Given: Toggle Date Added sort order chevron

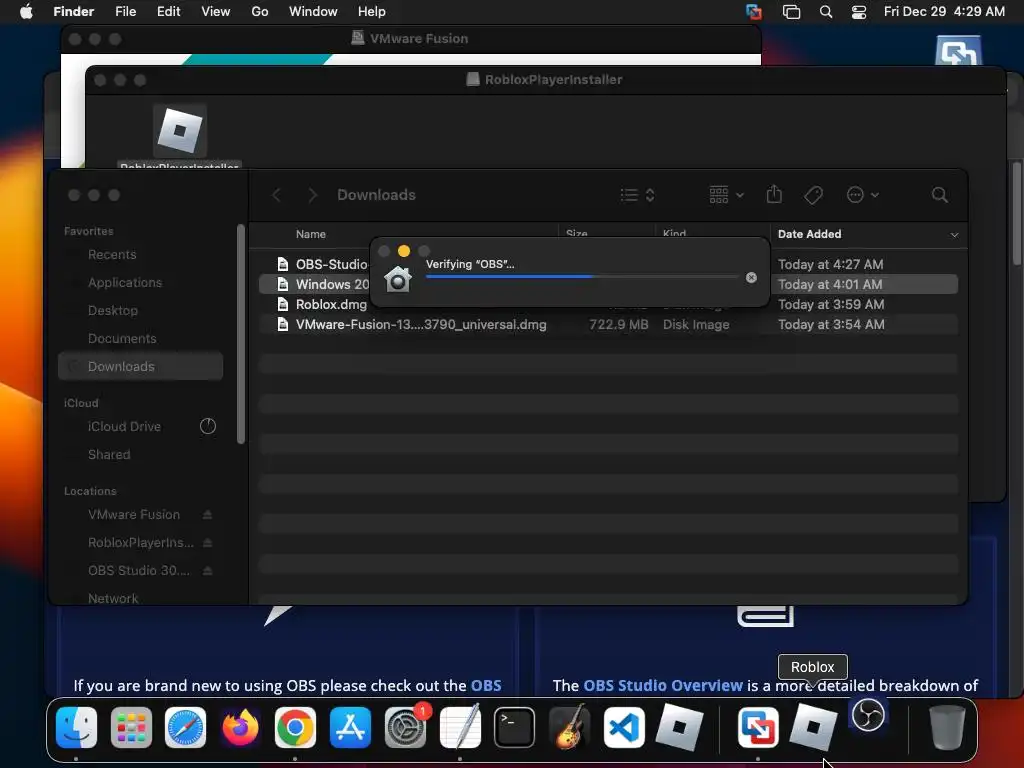Looking at the screenshot, I should 954,234.
